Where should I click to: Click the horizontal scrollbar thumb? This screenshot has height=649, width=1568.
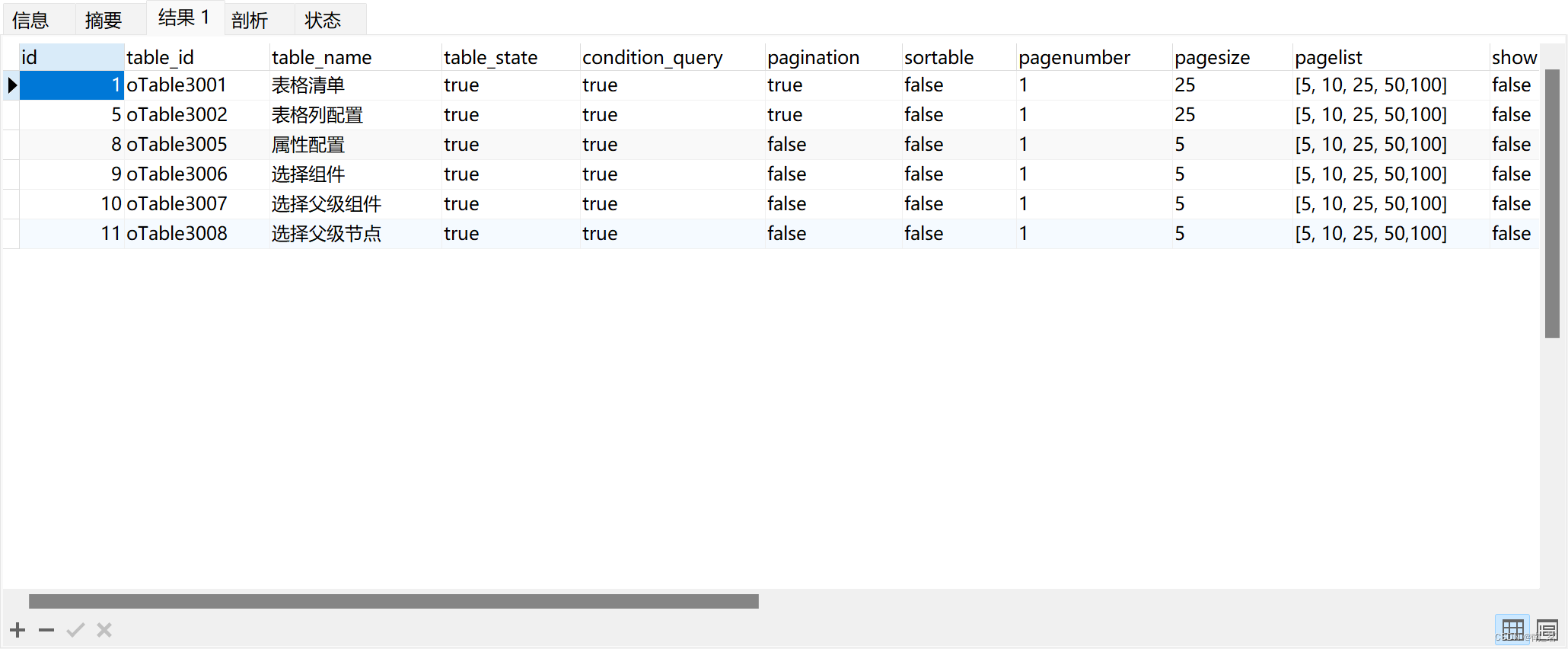394,601
